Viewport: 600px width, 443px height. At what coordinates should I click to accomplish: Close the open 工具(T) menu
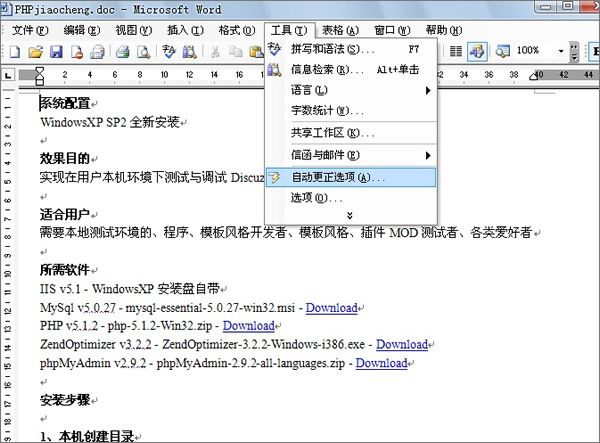click(x=289, y=30)
